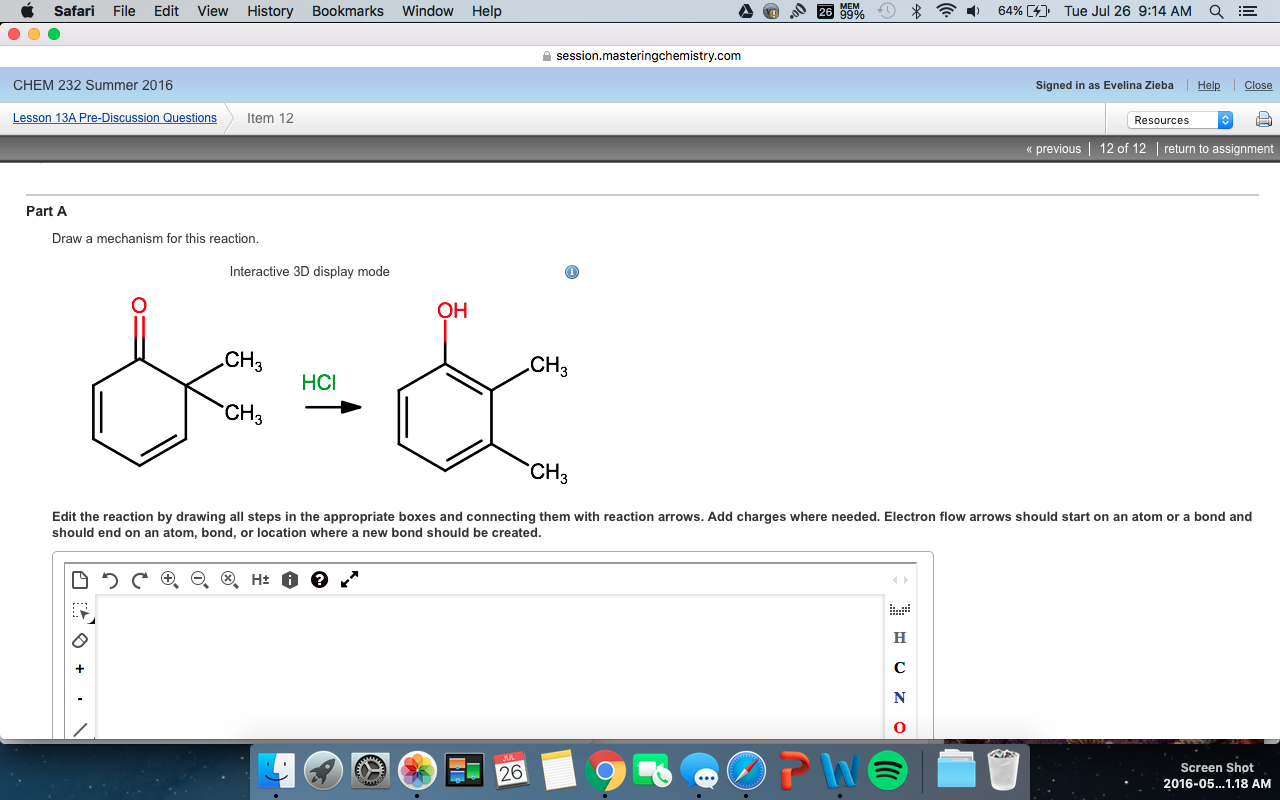Click the info icon above the reaction
Screen dimensions: 1280x800
572,271
